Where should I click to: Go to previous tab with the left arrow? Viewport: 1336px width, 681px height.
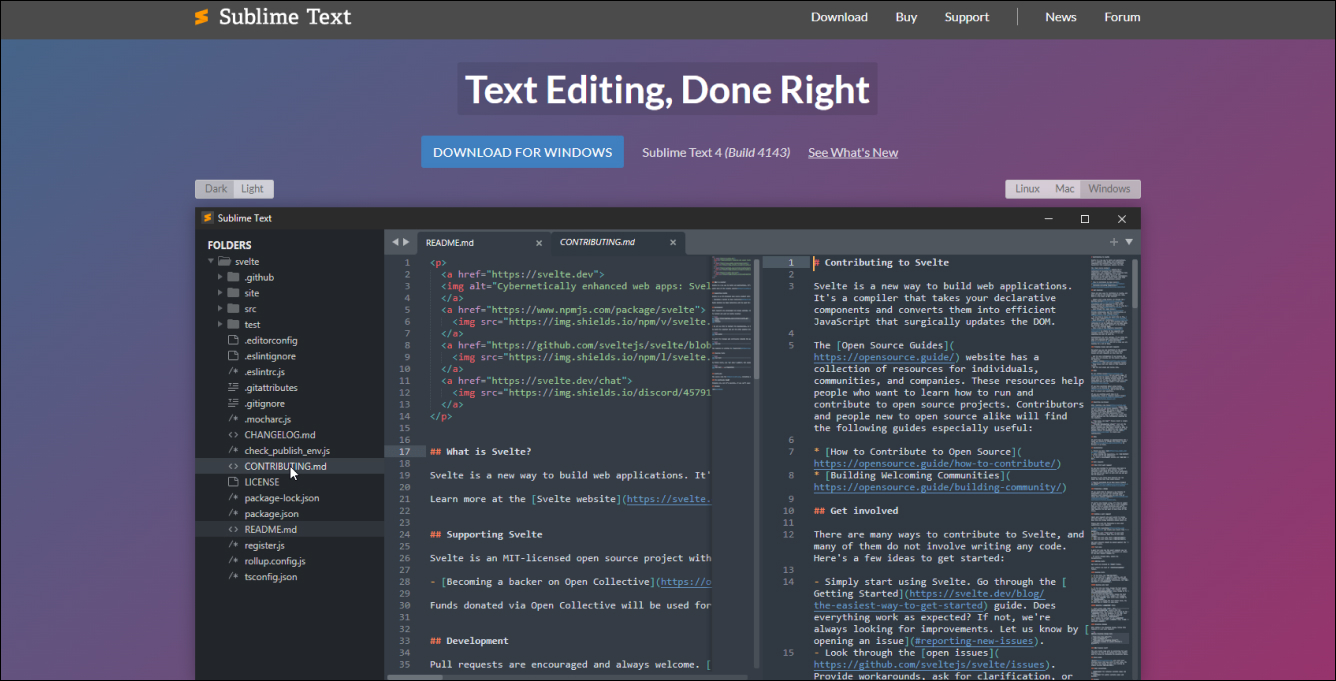395,242
